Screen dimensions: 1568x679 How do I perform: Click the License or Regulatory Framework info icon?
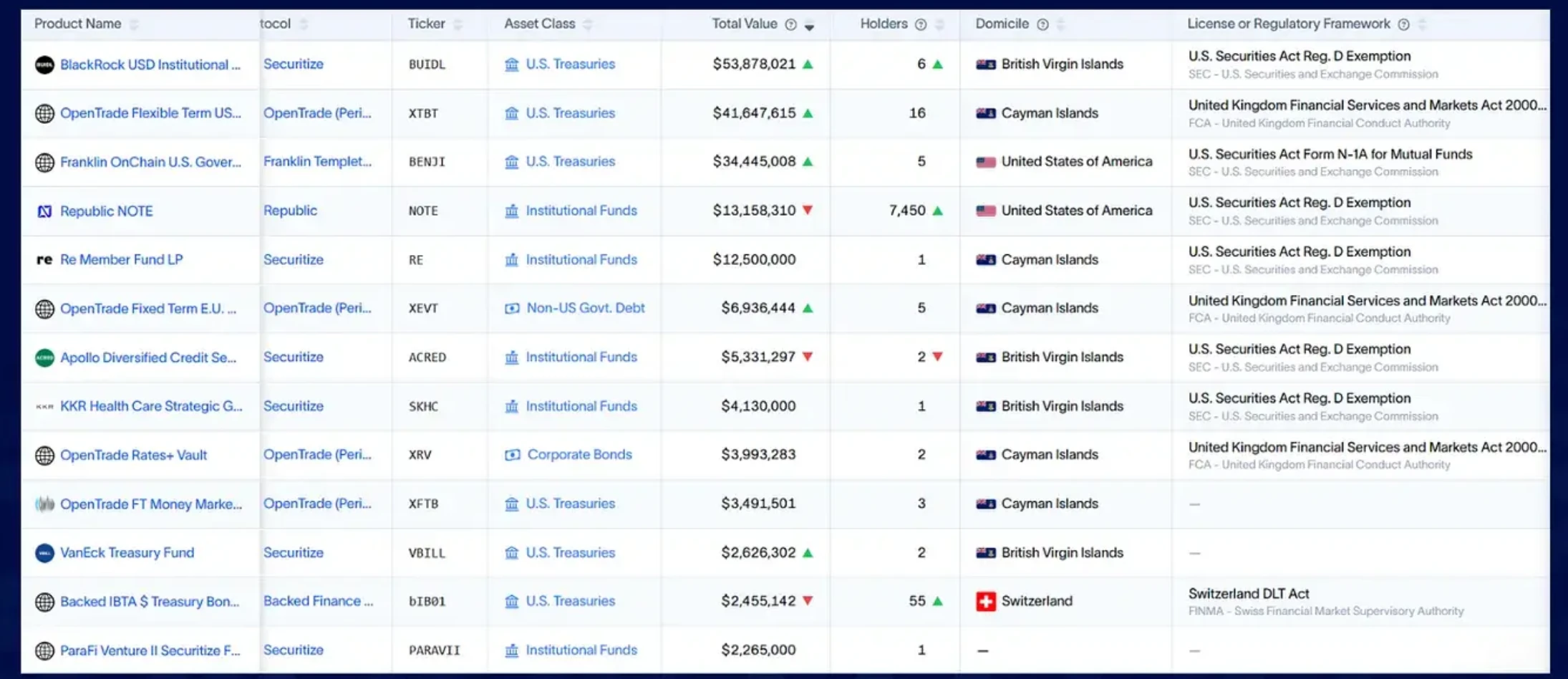point(1403,24)
